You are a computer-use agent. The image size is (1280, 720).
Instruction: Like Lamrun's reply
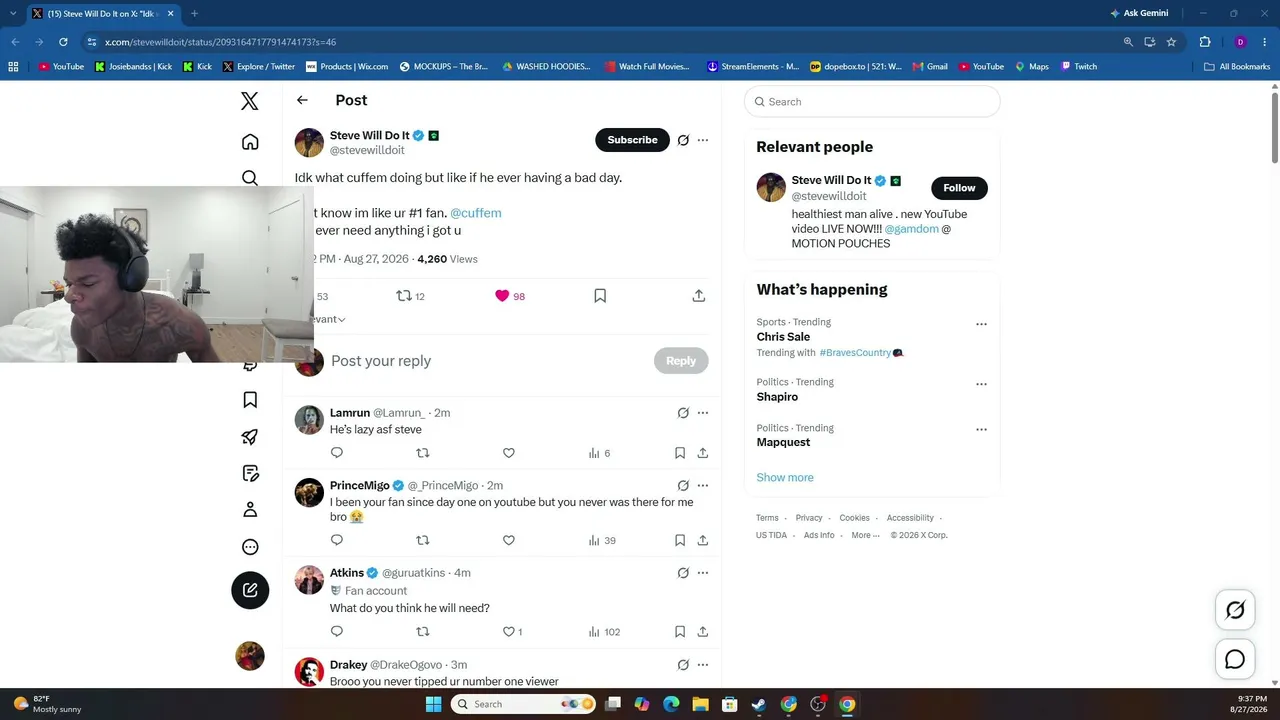point(509,453)
